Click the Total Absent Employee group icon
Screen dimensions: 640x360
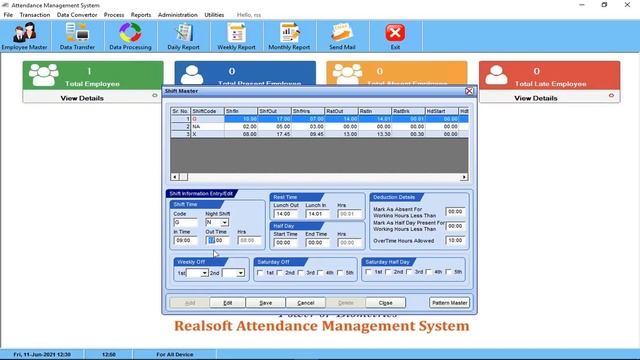click(x=347, y=74)
